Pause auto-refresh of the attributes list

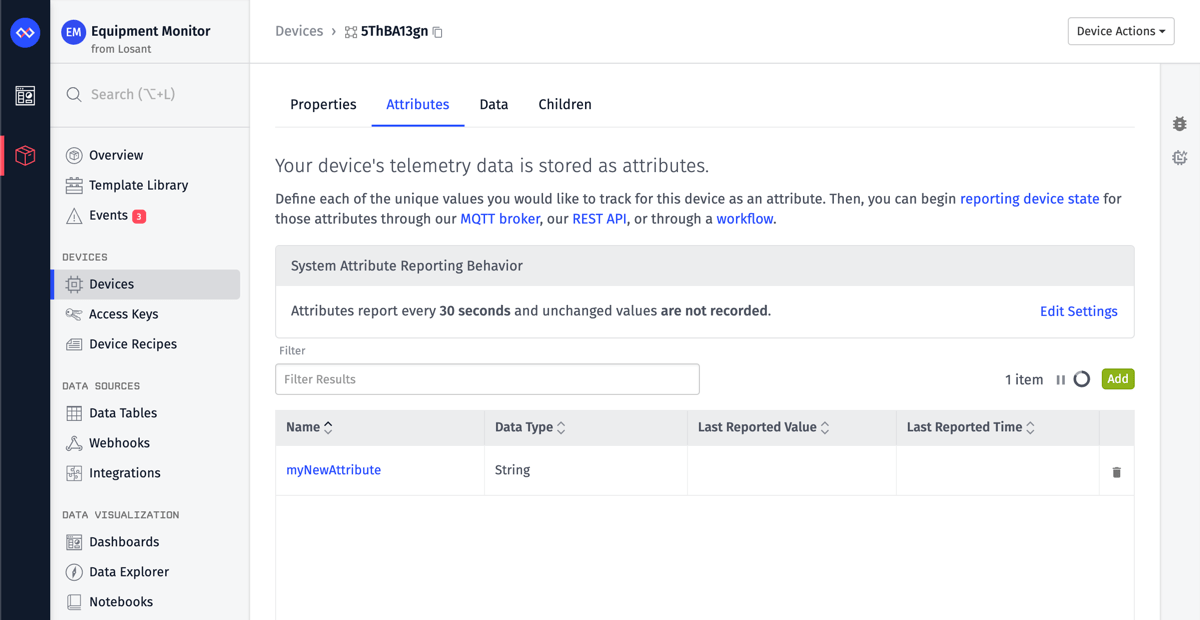[1061, 380]
